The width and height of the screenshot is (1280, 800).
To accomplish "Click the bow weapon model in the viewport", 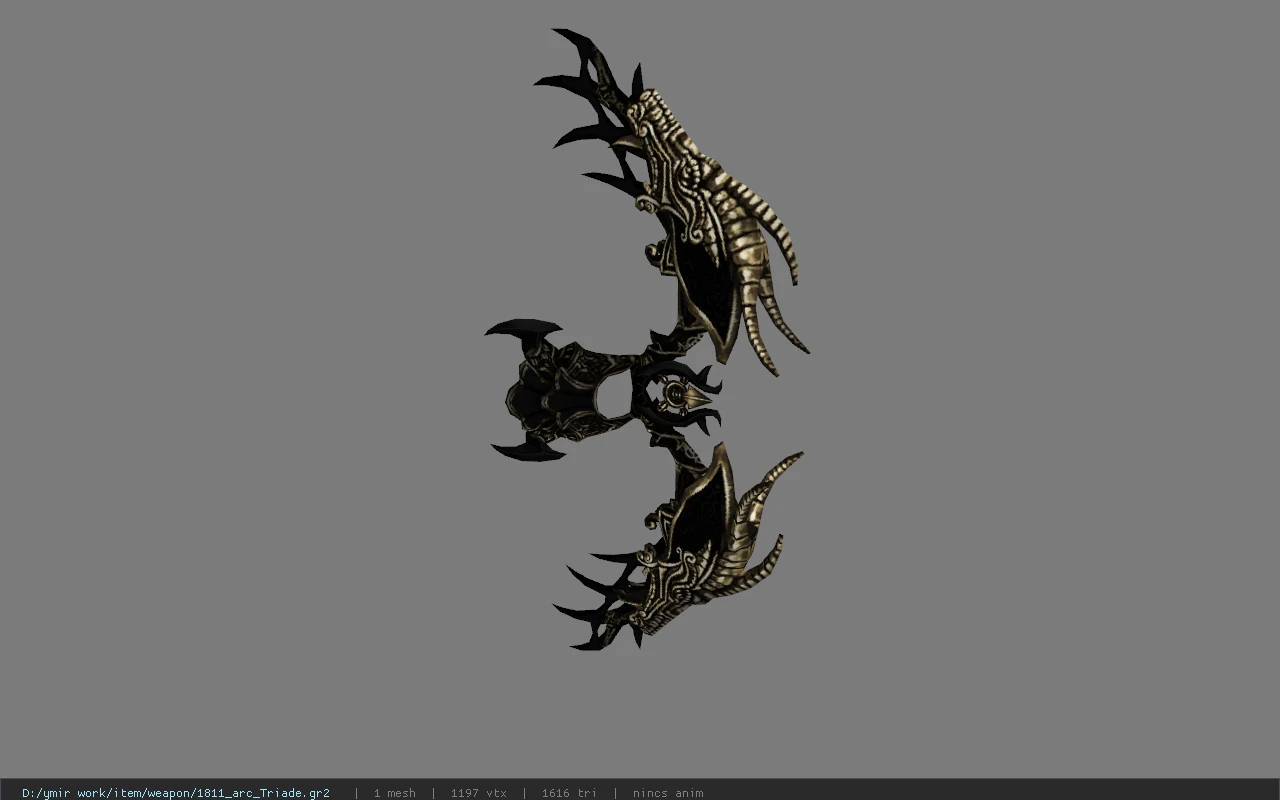I will pos(648,340).
